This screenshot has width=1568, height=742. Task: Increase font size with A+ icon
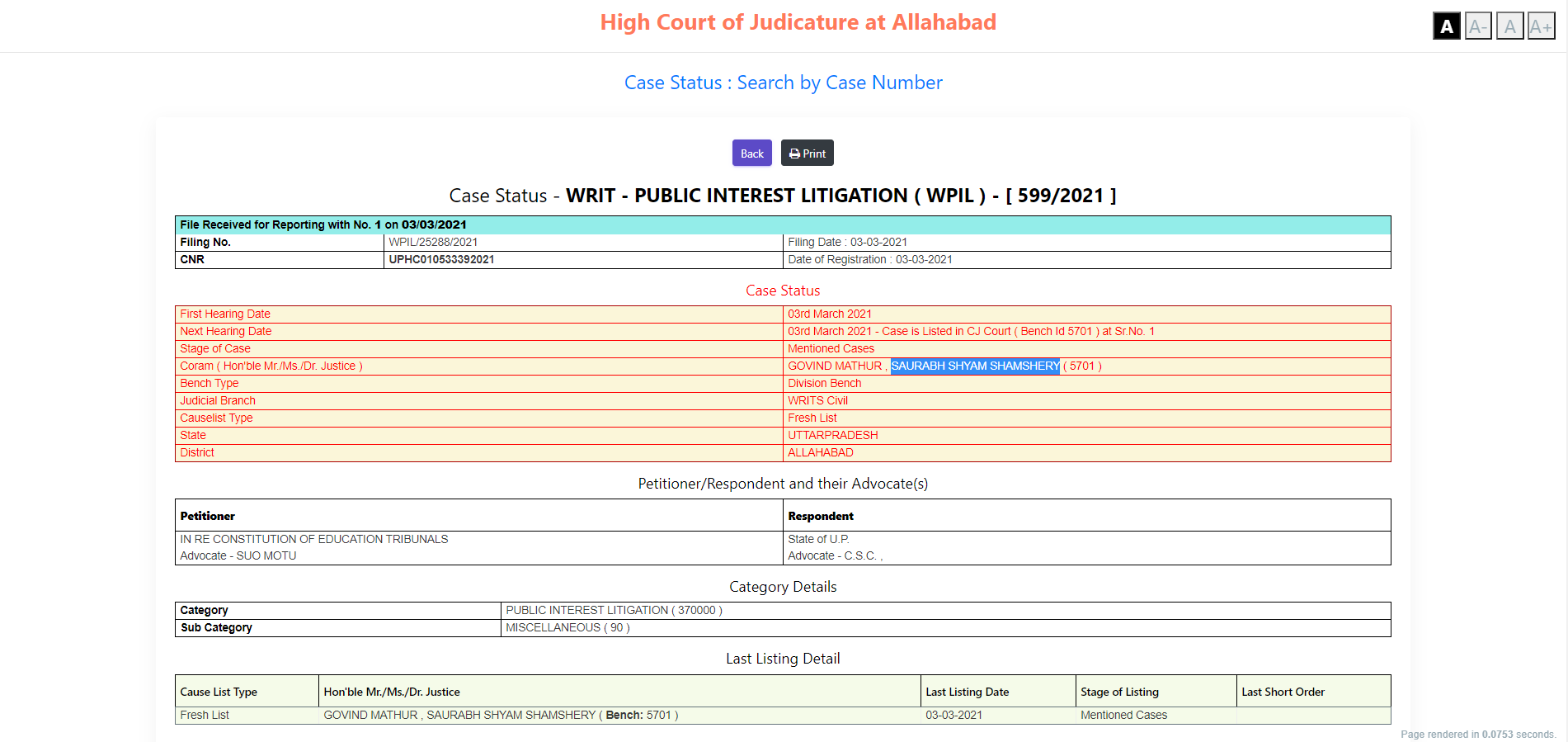coord(1540,26)
